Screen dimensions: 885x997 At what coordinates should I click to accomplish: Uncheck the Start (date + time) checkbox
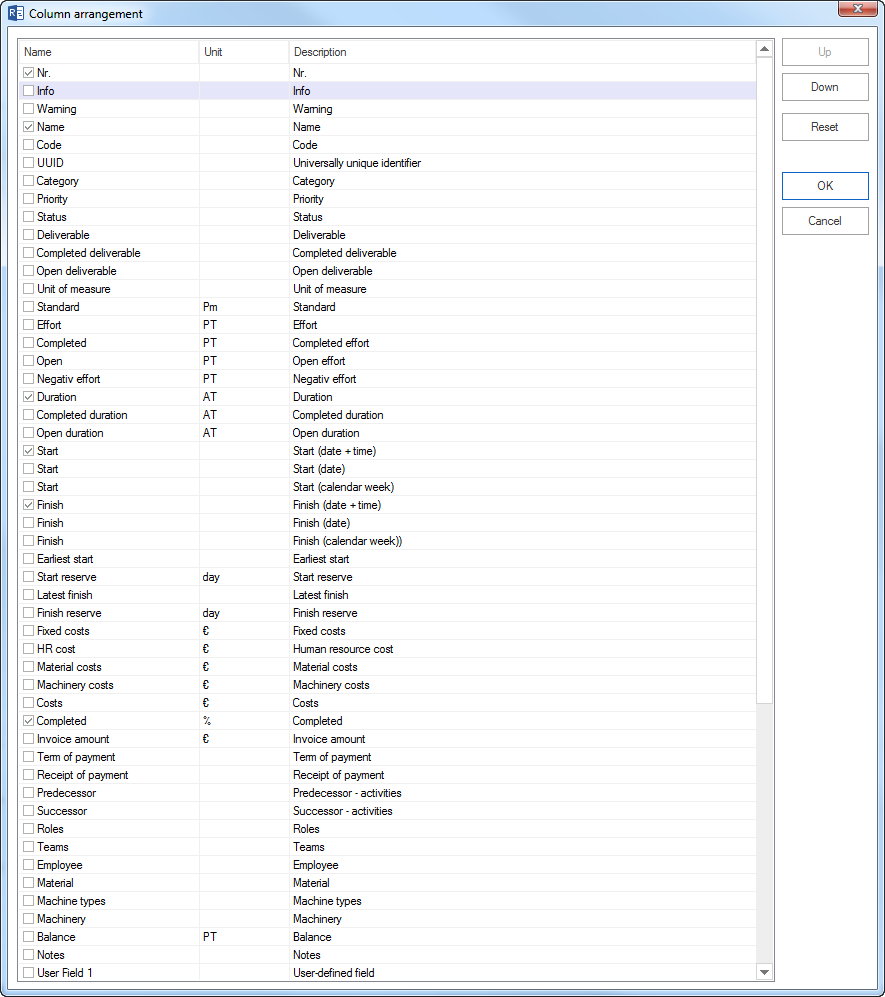(x=29, y=451)
